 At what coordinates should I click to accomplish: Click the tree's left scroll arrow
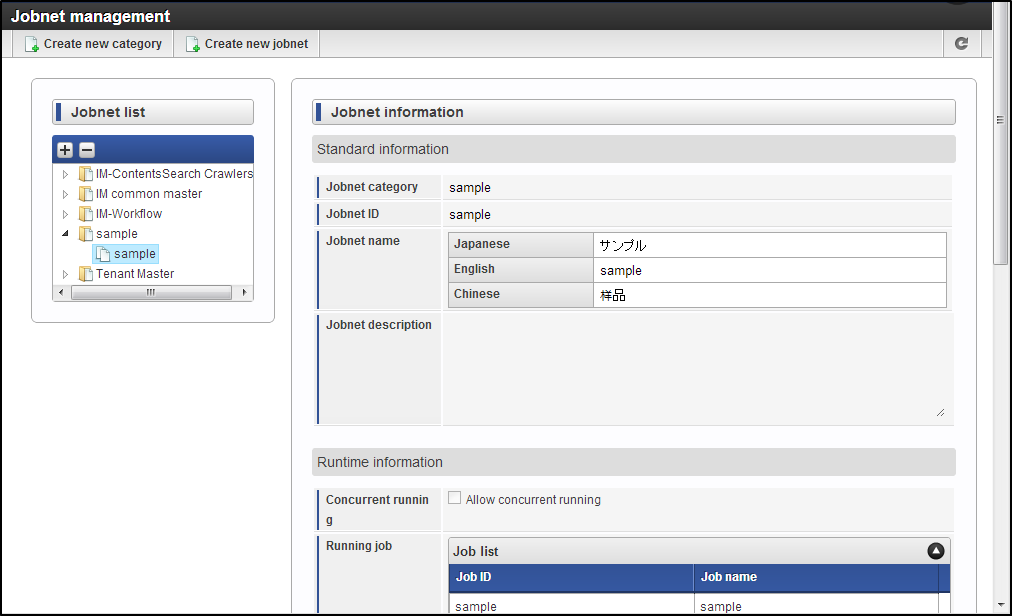(x=61, y=293)
